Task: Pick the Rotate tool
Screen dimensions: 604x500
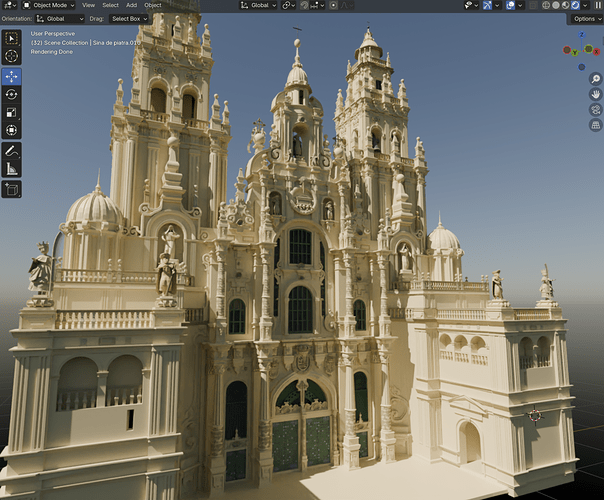Action: coord(12,94)
